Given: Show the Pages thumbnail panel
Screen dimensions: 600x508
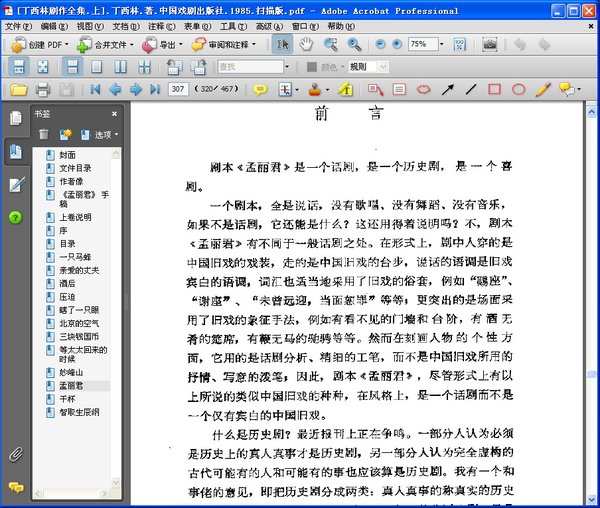Looking at the screenshot, I should click(x=15, y=118).
